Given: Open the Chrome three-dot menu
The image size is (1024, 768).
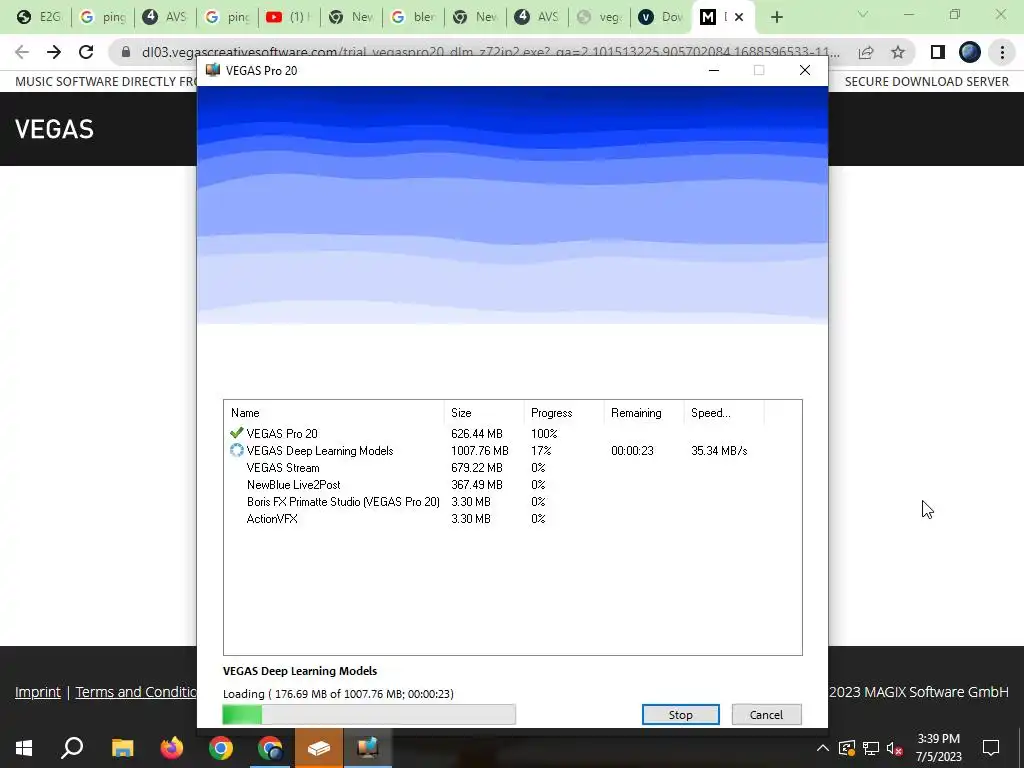Looking at the screenshot, I should coord(1002,52).
